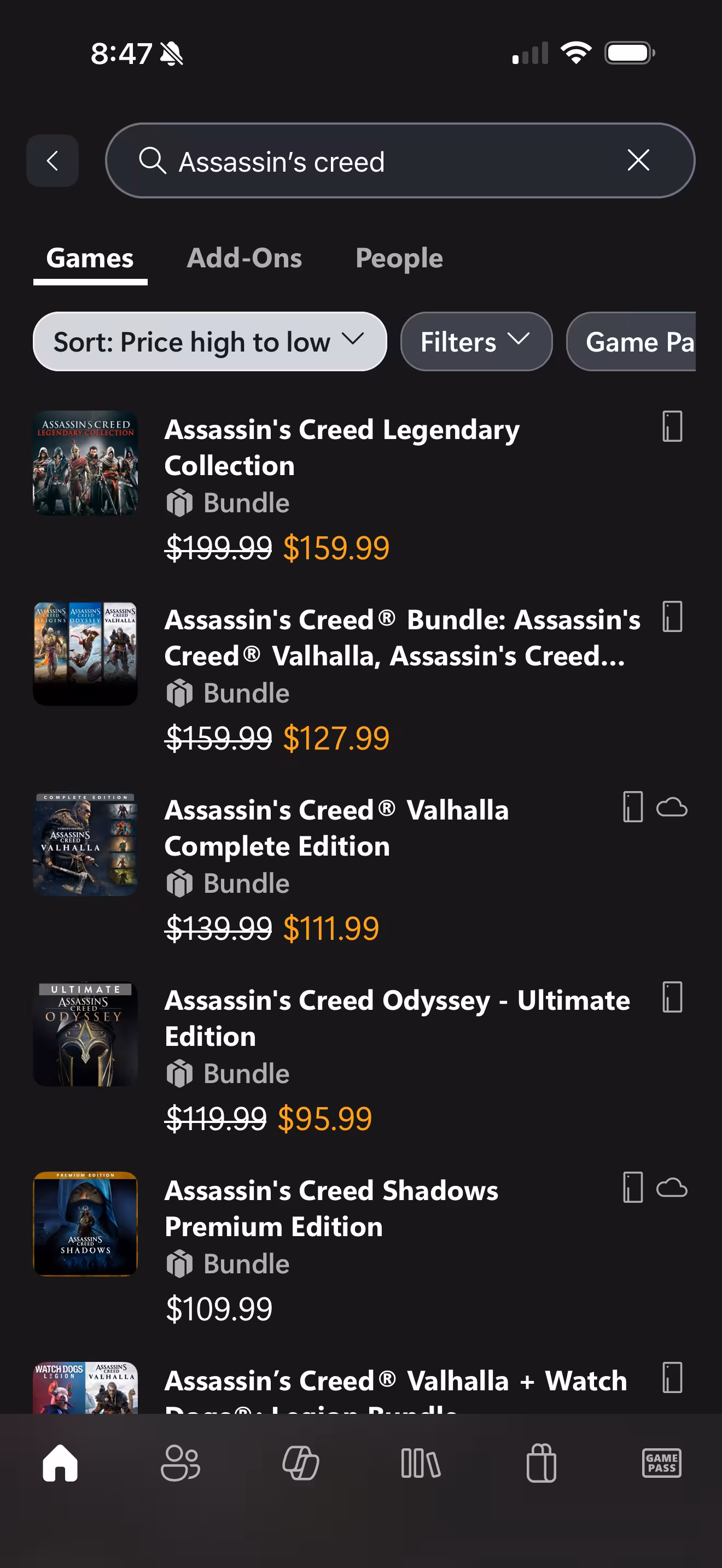Screen dimensions: 722x1568
Task: Tap cloud icon on Valhalla Complete Edition
Action: tap(672, 808)
